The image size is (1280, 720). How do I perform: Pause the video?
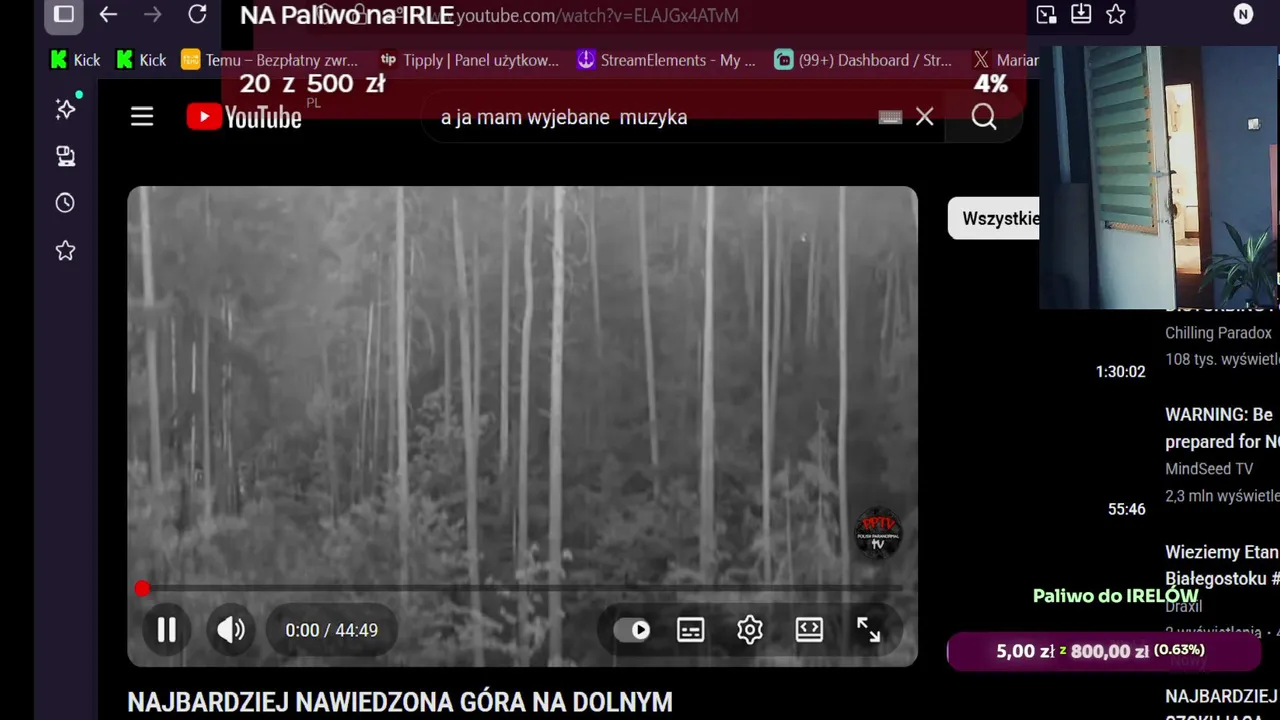[167, 630]
